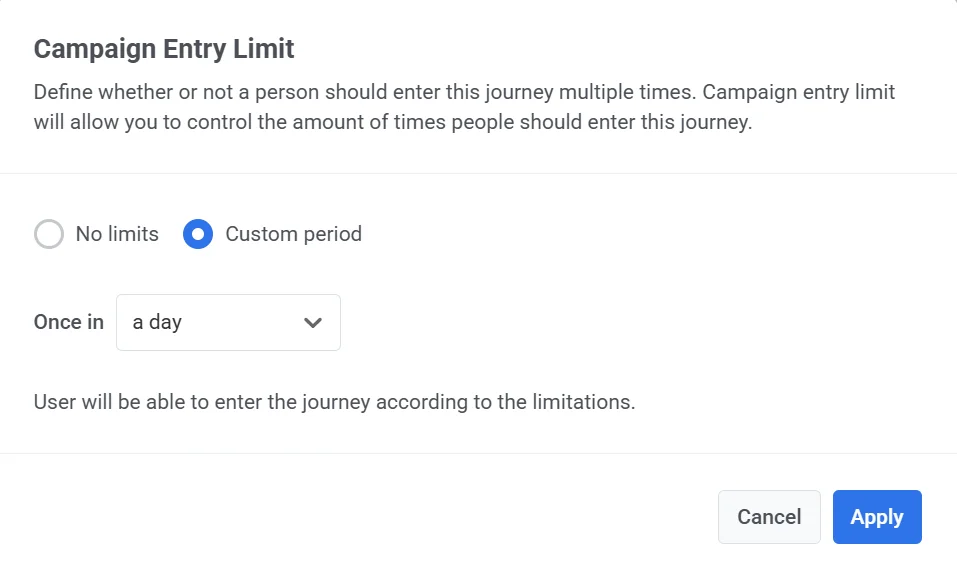The image size is (957, 574).
Task: Click the "Campaign Entry Limit" heading
Action: coord(164,48)
